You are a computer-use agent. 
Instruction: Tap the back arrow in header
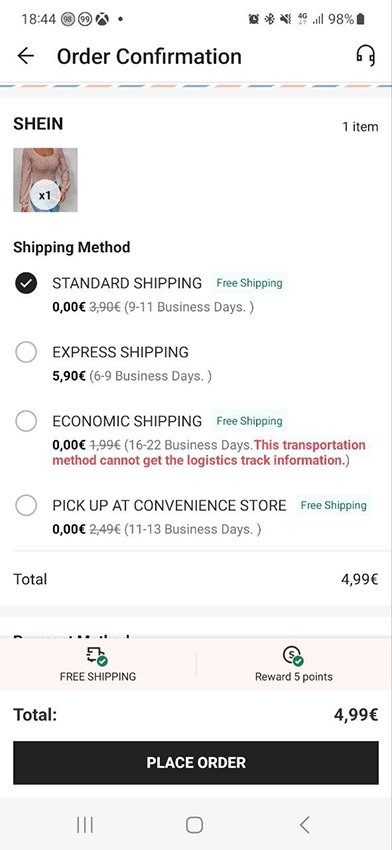(25, 56)
